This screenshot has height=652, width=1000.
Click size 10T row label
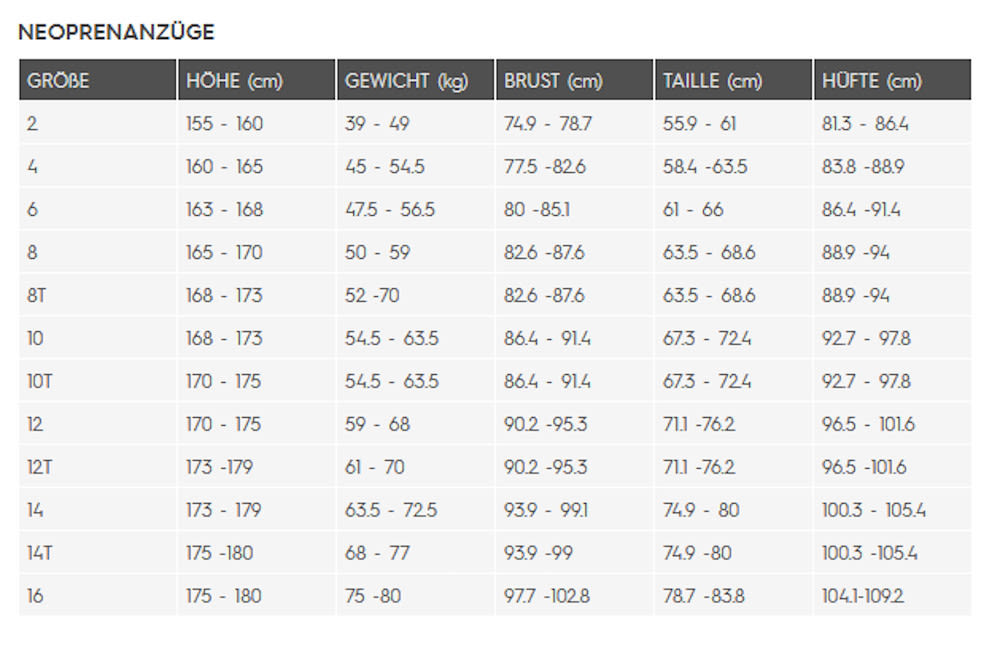[40, 382]
